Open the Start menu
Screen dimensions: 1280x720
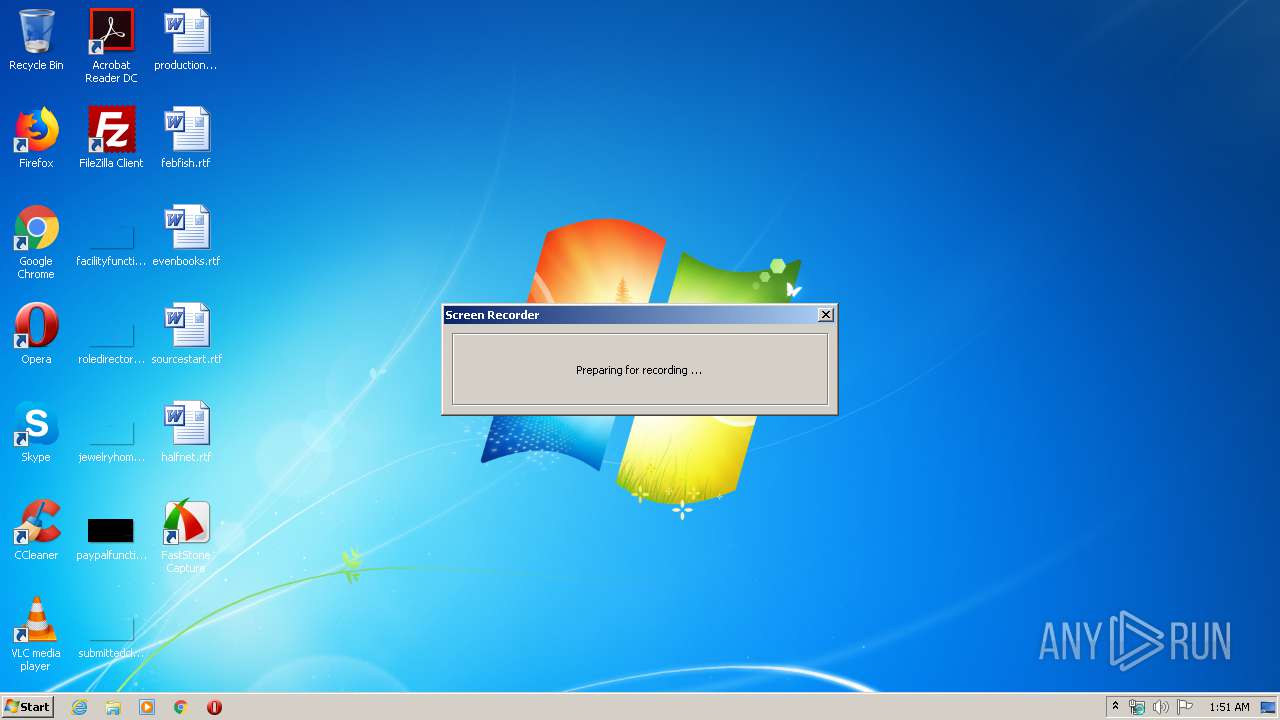click(x=27, y=707)
